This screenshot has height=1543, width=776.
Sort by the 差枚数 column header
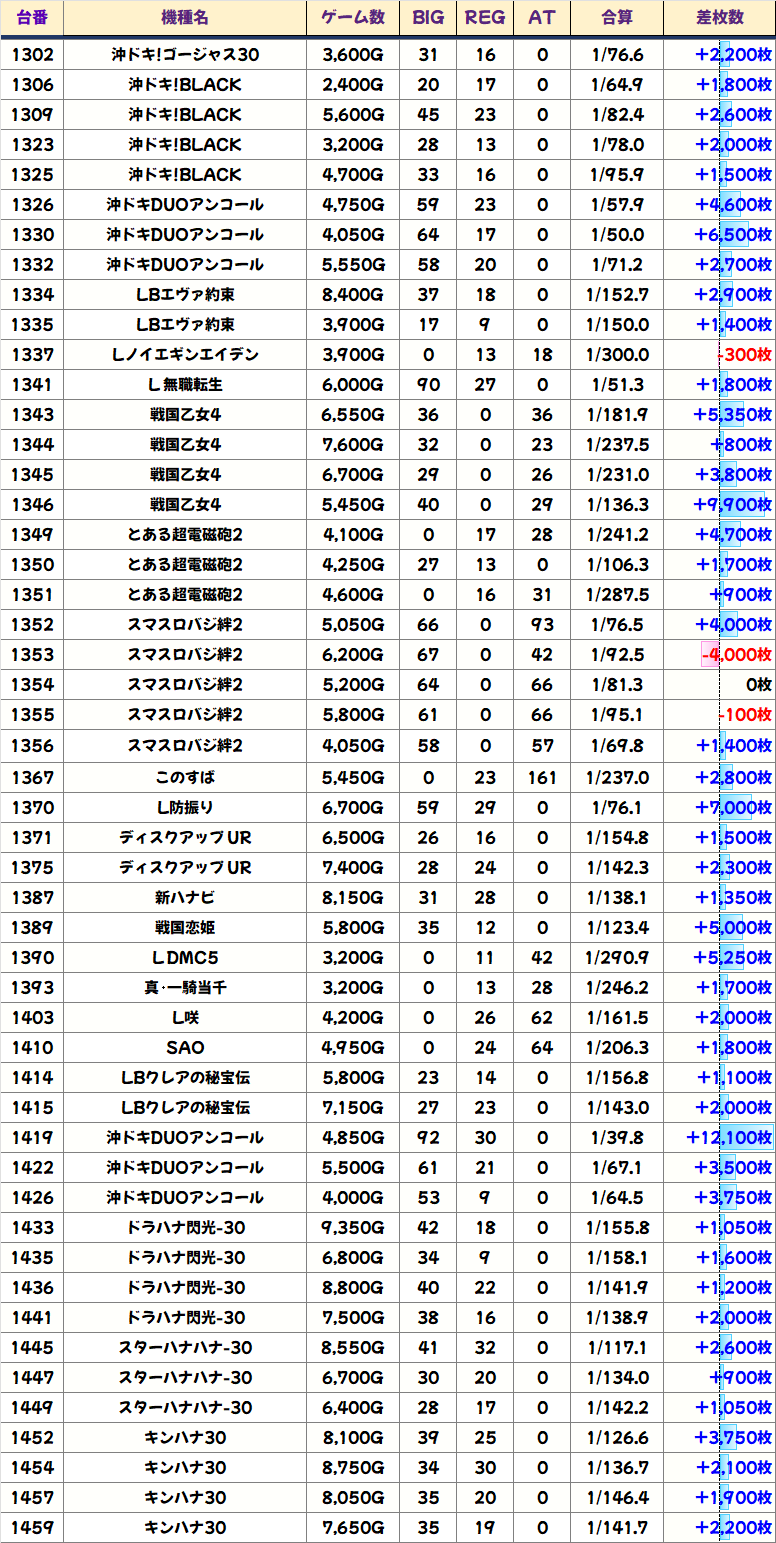(x=719, y=18)
